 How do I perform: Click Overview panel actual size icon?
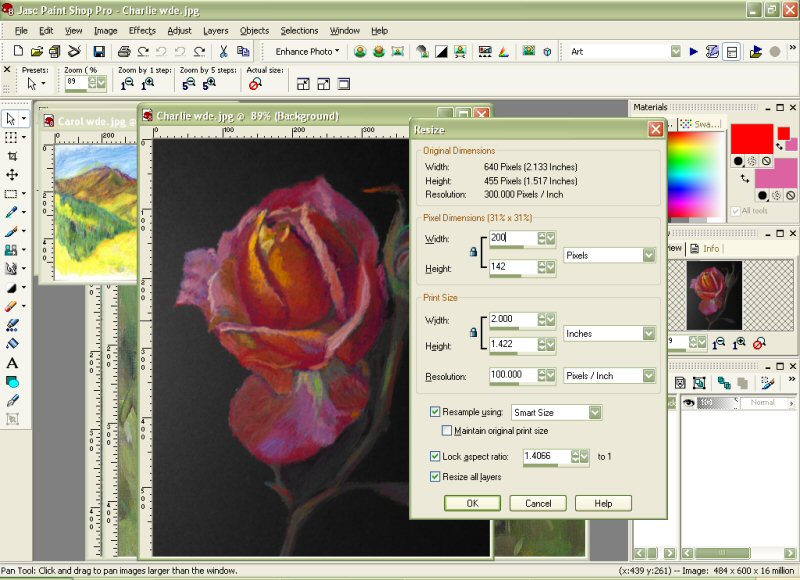pyautogui.click(x=759, y=343)
